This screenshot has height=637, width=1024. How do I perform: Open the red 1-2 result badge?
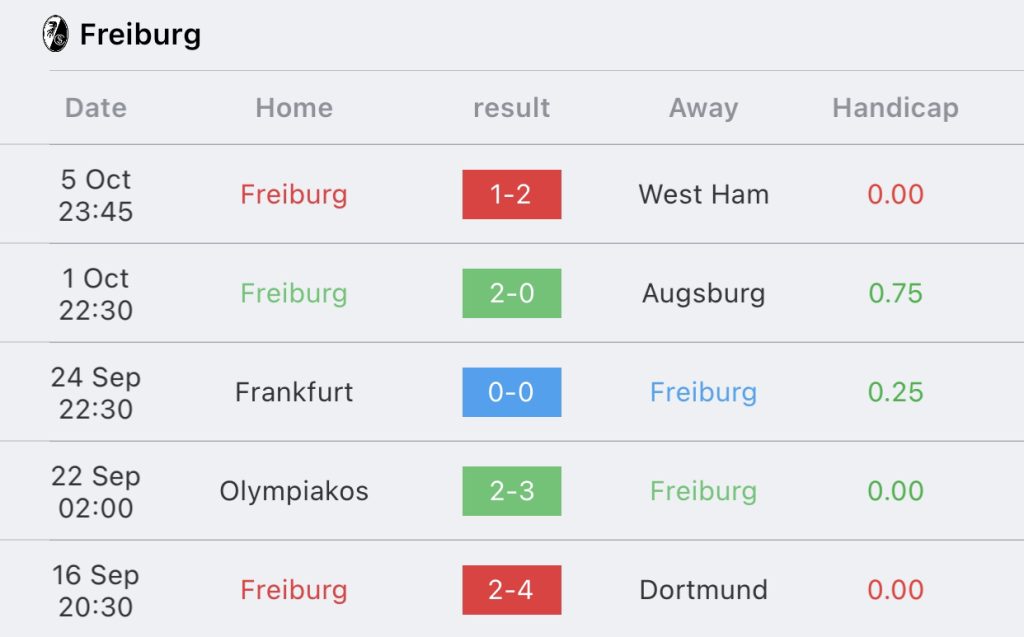[x=511, y=194]
